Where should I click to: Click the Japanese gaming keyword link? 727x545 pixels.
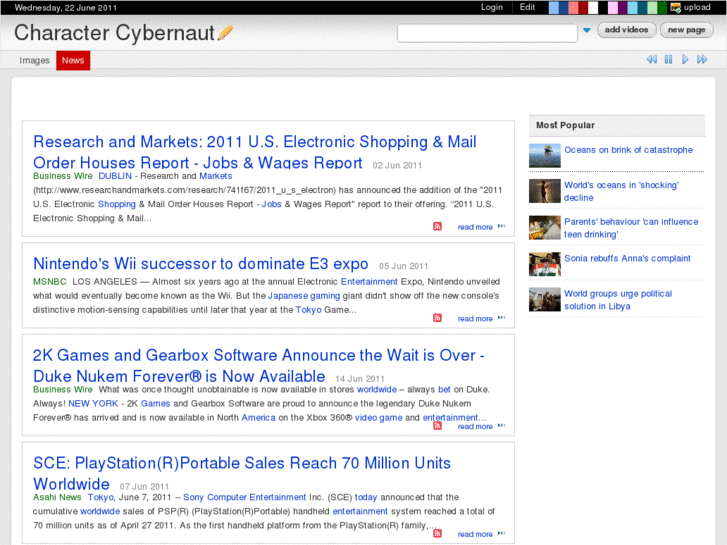click(x=304, y=296)
